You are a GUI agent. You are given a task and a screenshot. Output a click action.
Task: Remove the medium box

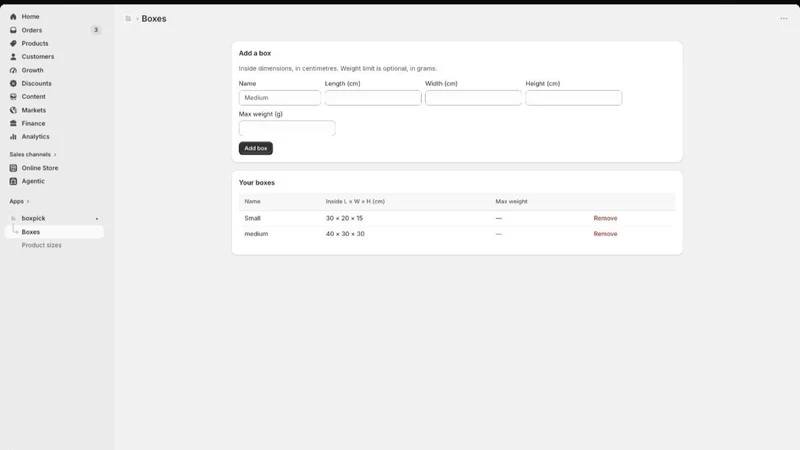click(605, 234)
